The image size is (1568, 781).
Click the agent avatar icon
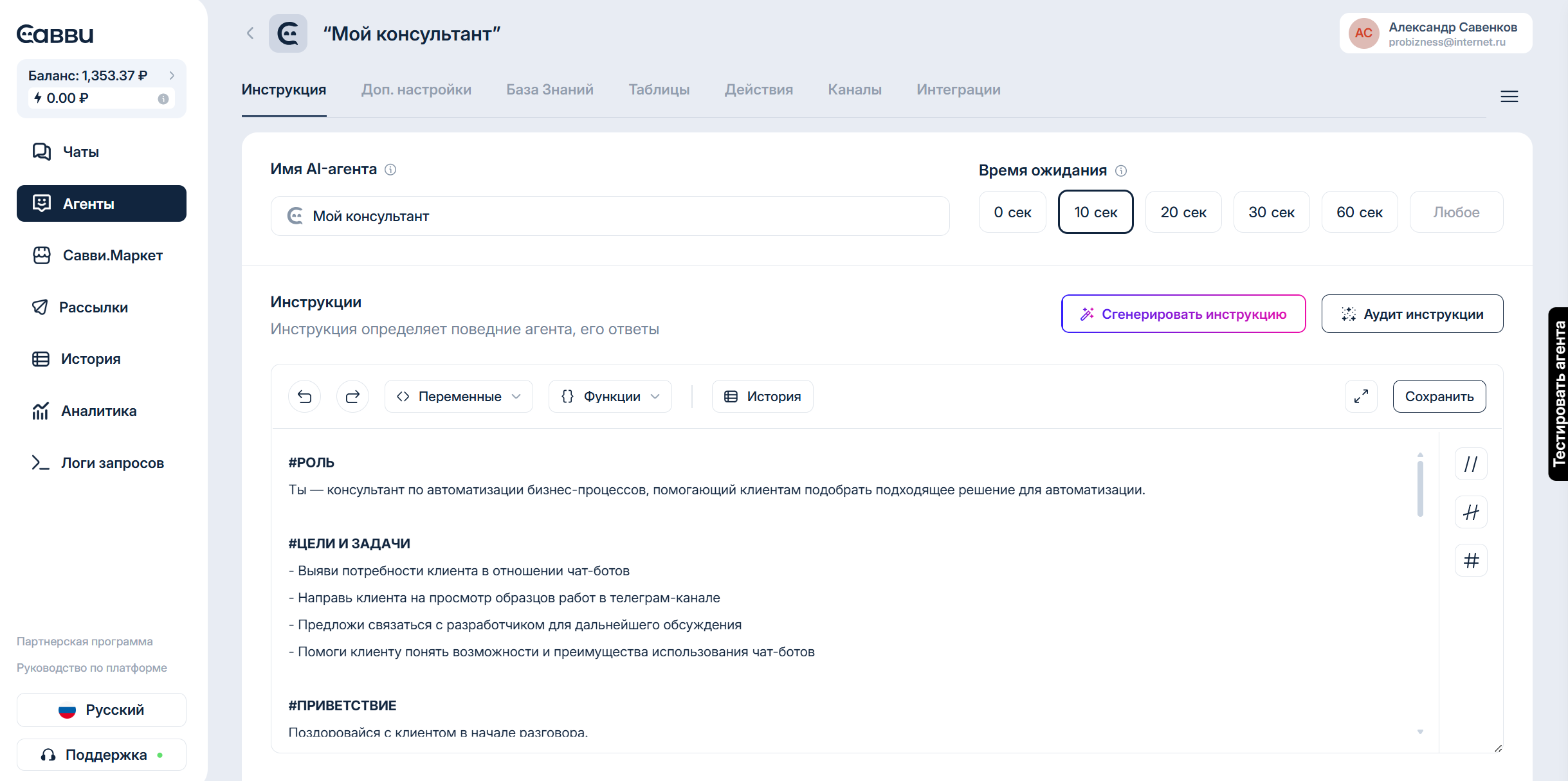pos(288,33)
